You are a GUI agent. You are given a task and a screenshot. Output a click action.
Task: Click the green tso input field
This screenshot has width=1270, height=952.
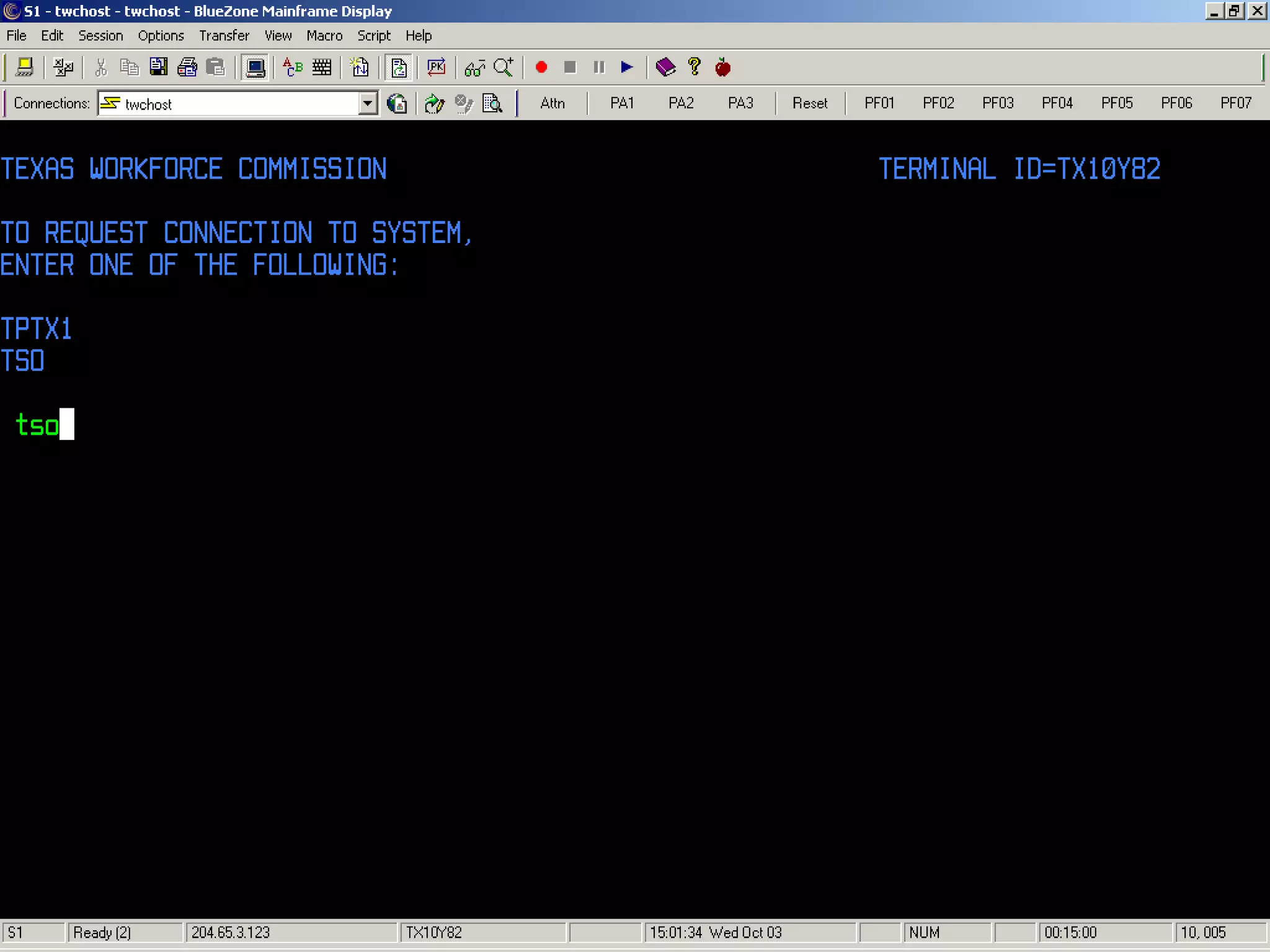tap(37, 425)
